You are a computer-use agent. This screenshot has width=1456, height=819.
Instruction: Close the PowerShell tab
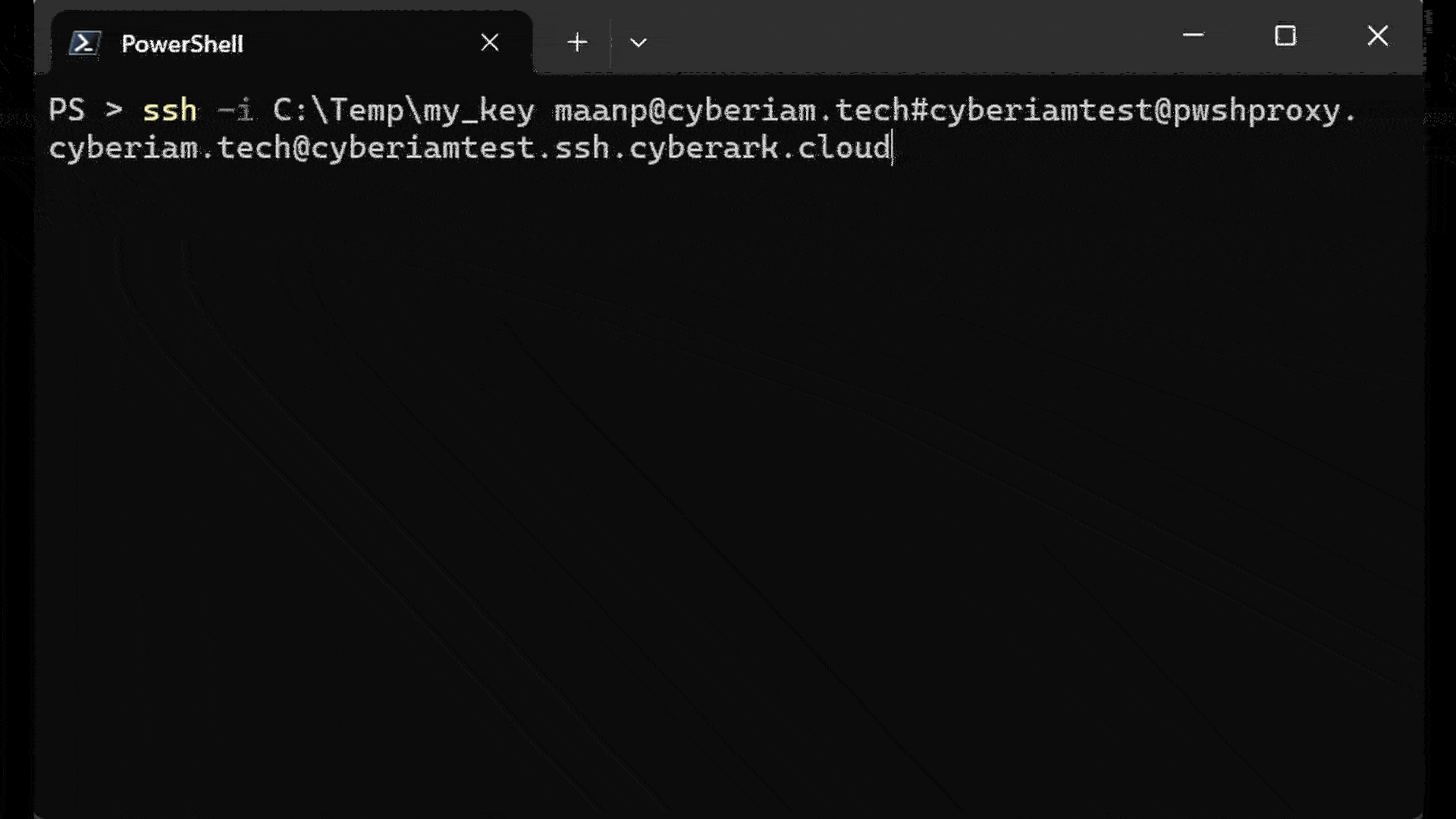coord(490,43)
